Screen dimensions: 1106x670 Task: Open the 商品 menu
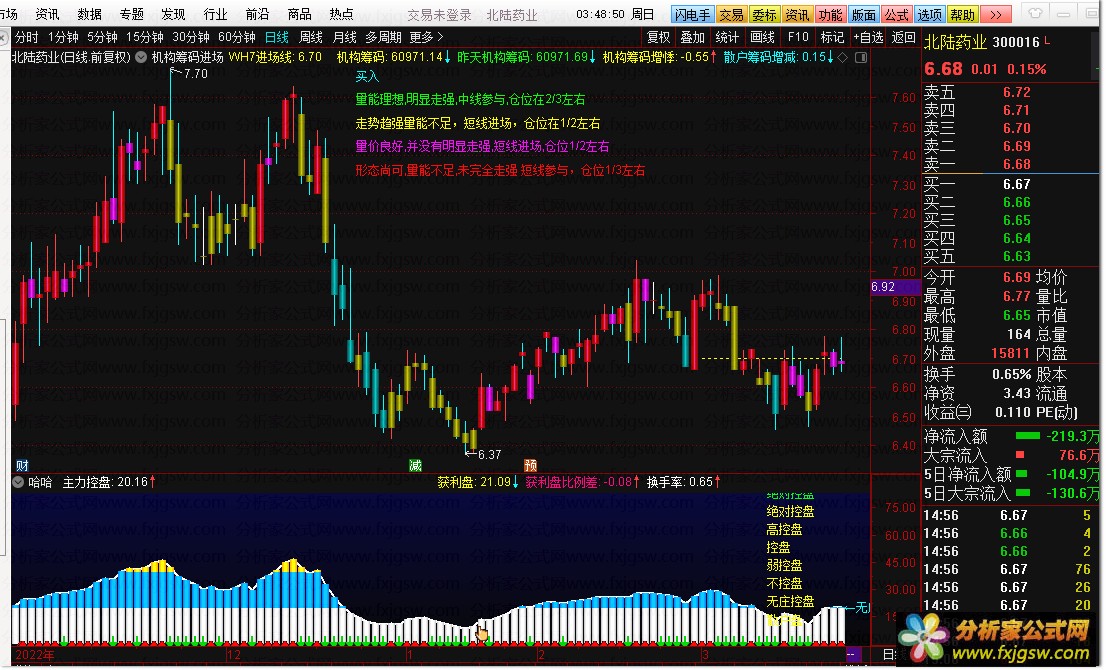299,14
